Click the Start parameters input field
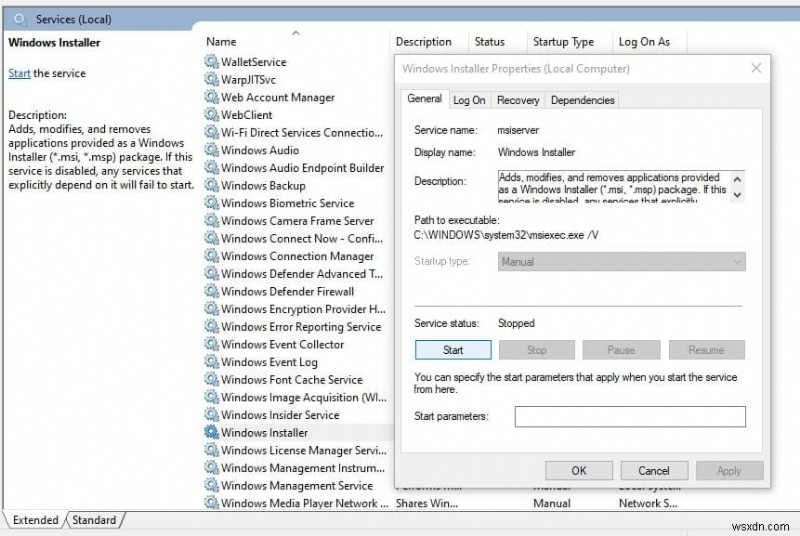This screenshot has width=800, height=536. (630, 416)
